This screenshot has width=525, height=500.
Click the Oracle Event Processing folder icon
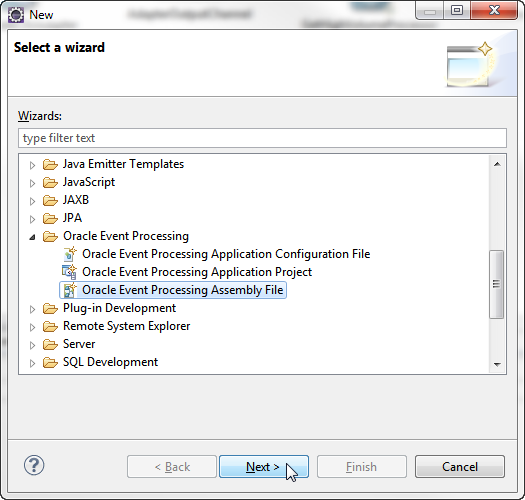coord(50,236)
